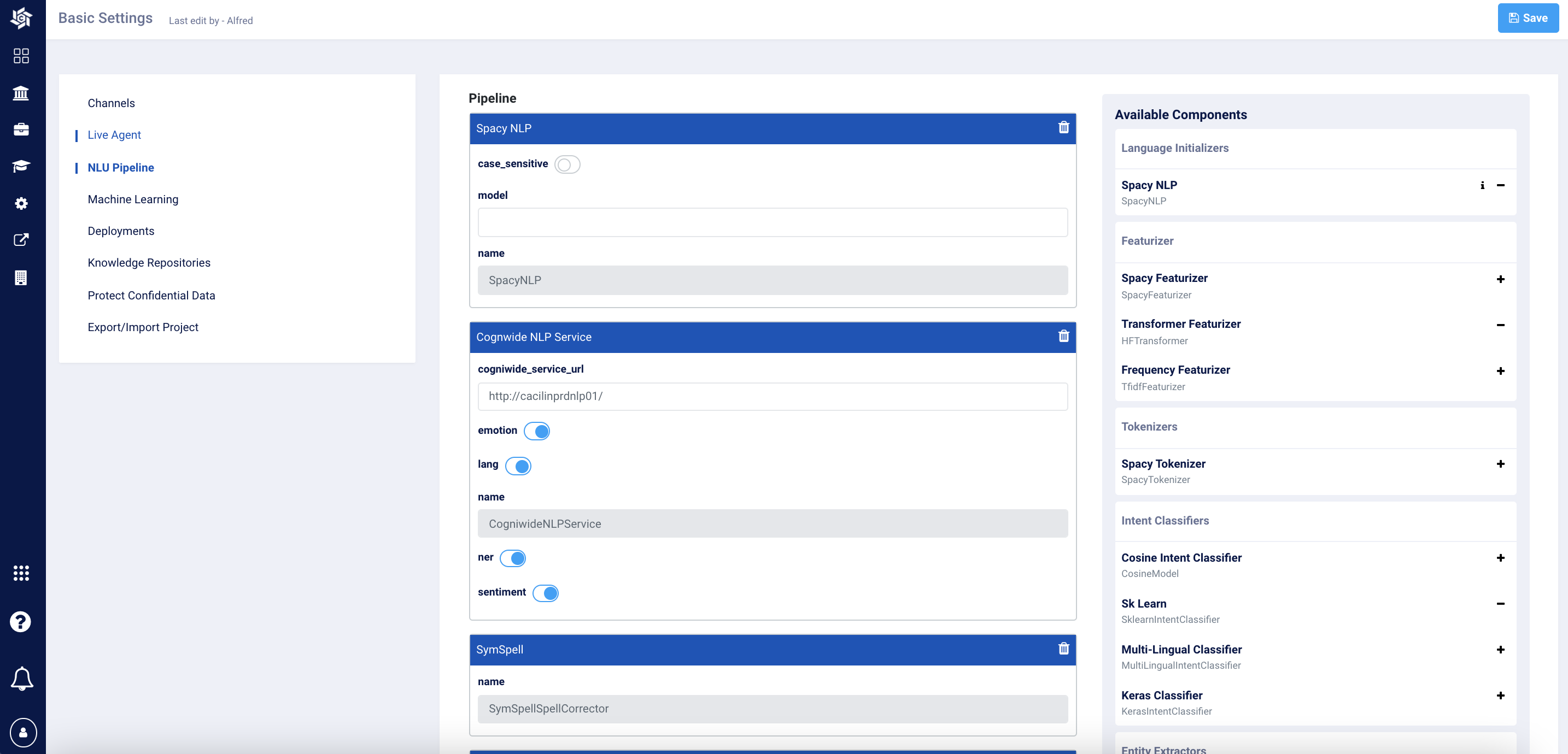Open the dashboard grid icon in sidebar
The image size is (1568, 754).
coord(21,56)
